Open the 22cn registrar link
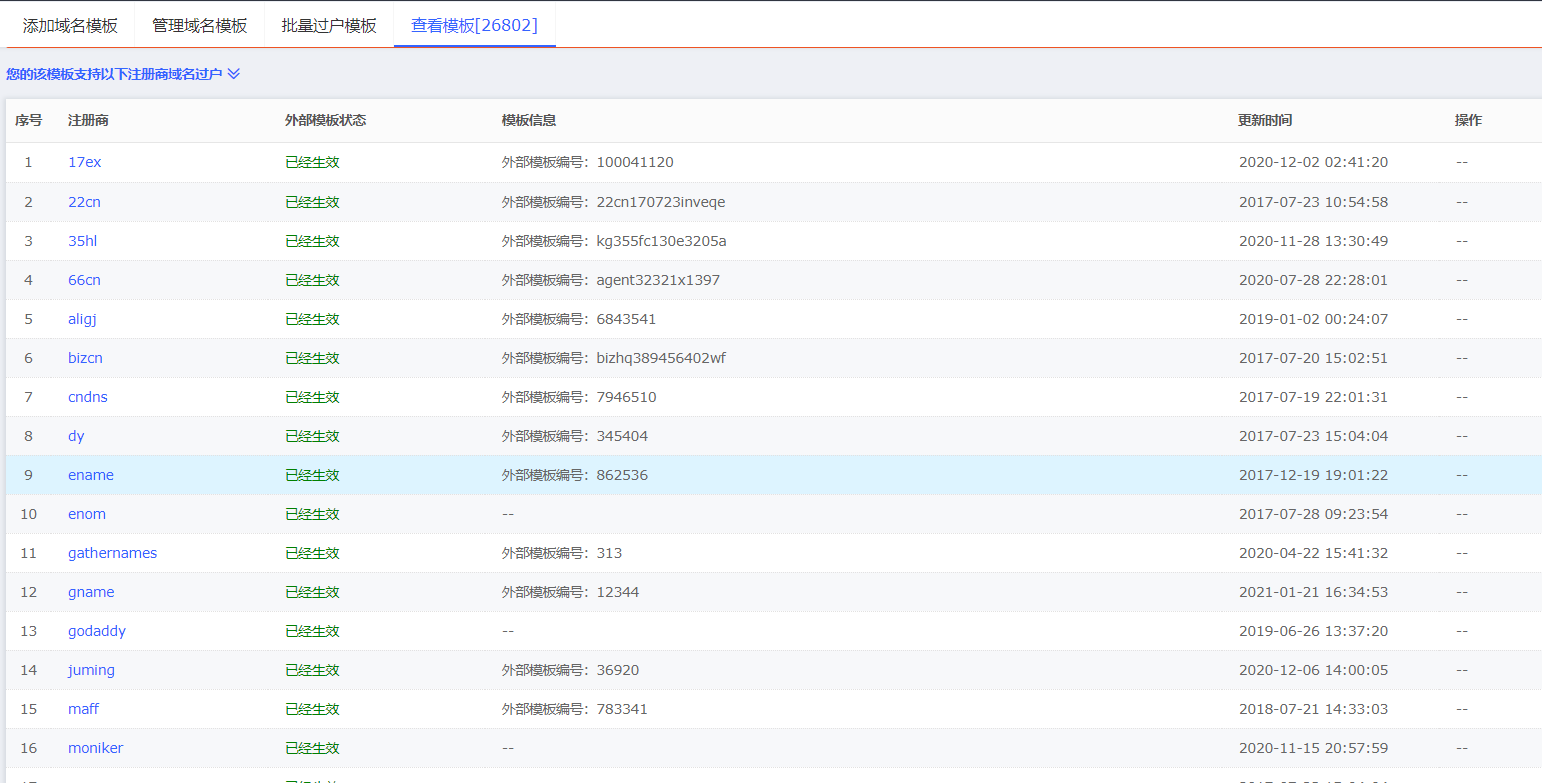Viewport: 1542px width, 783px height. coord(84,202)
